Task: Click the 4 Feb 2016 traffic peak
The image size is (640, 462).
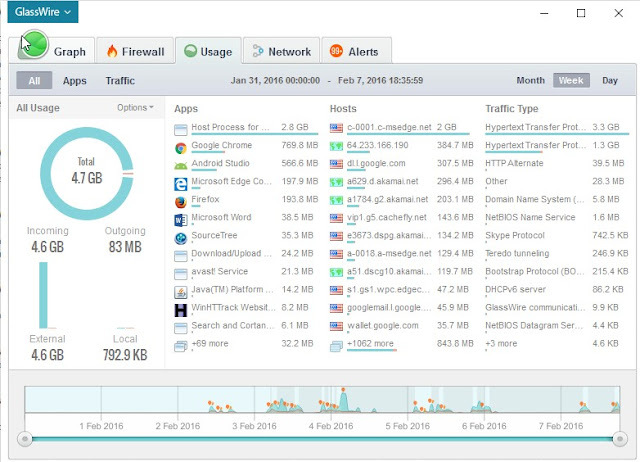Action: 344,400
